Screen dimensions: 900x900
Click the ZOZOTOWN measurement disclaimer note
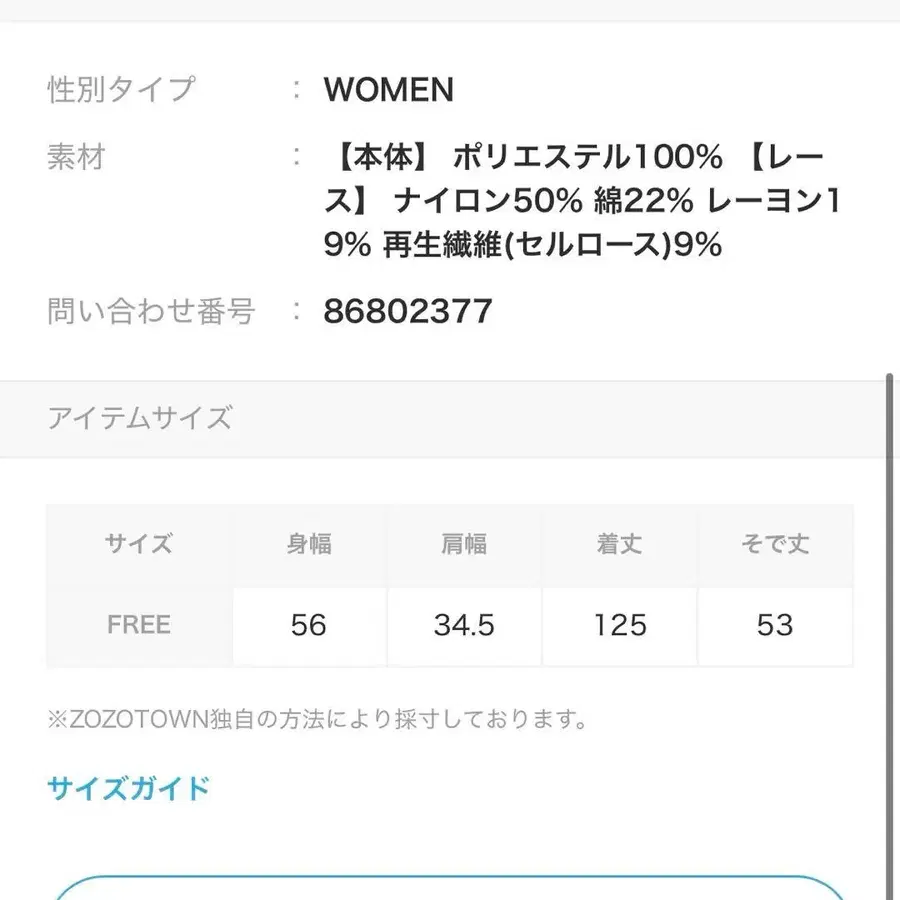(316, 718)
